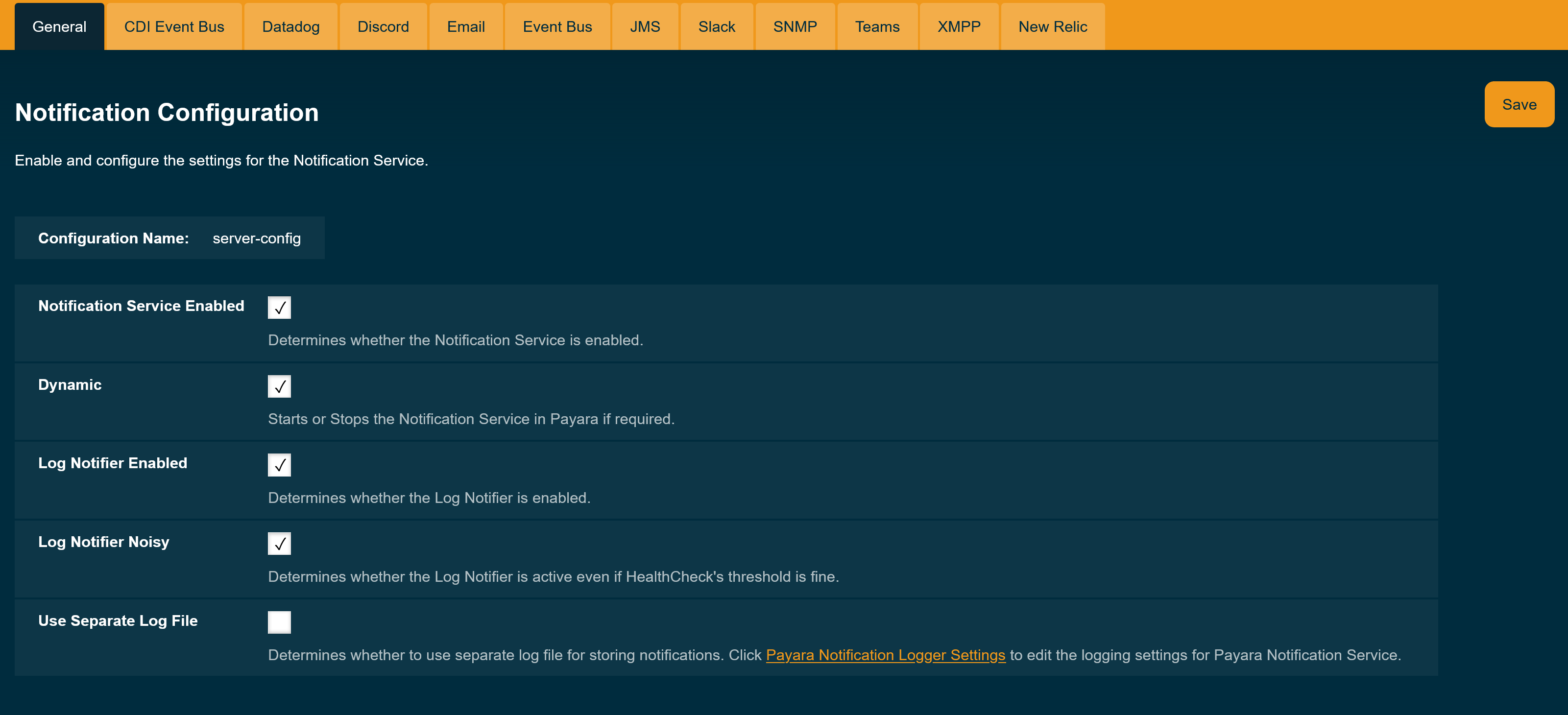Uncheck the Dynamic option
The height and width of the screenshot is (715, 1568).
coord(279,386)
